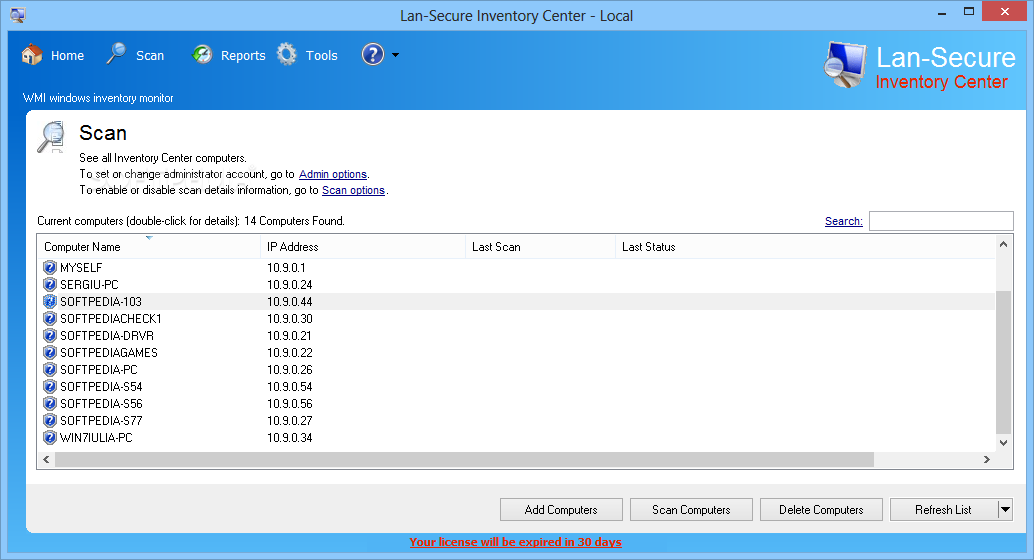Click the status icon beside WIN7IULIA-PC
The height and width of the screenshot is (560, 1034).
(49, 437)
